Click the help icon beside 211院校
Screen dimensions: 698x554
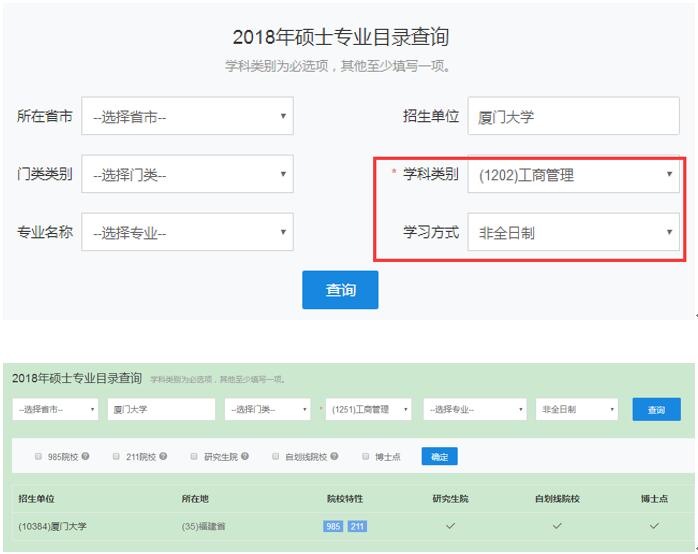pyautogui.click(x=163, y=456)
